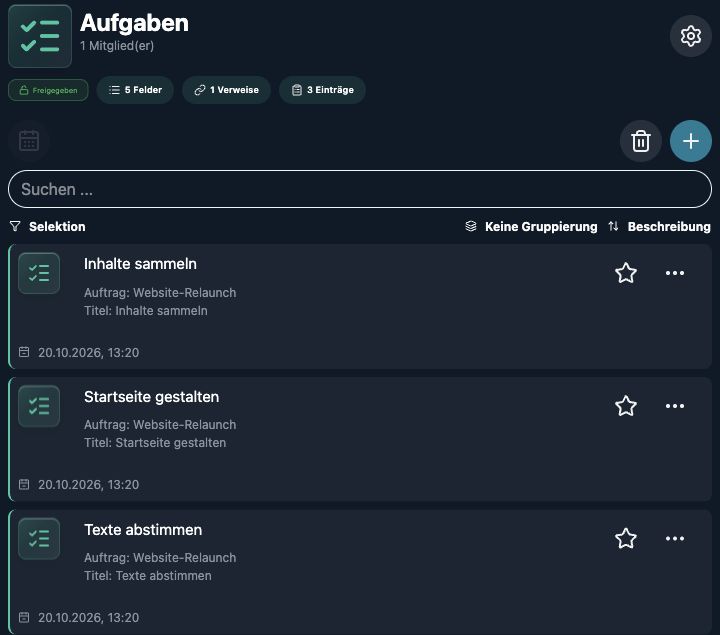
Task: Click 'Titel: Texte abstimmen' text
Action: [x=148, y=576]
